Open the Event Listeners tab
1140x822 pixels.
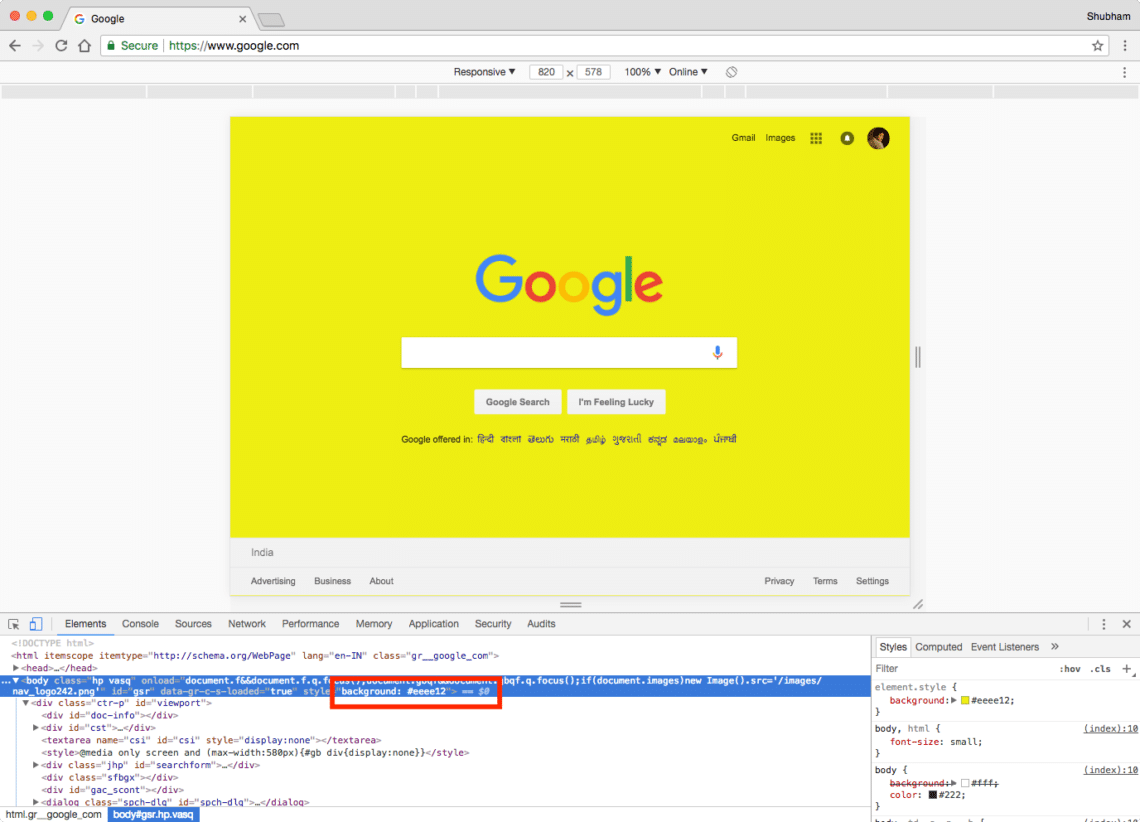1005,647
